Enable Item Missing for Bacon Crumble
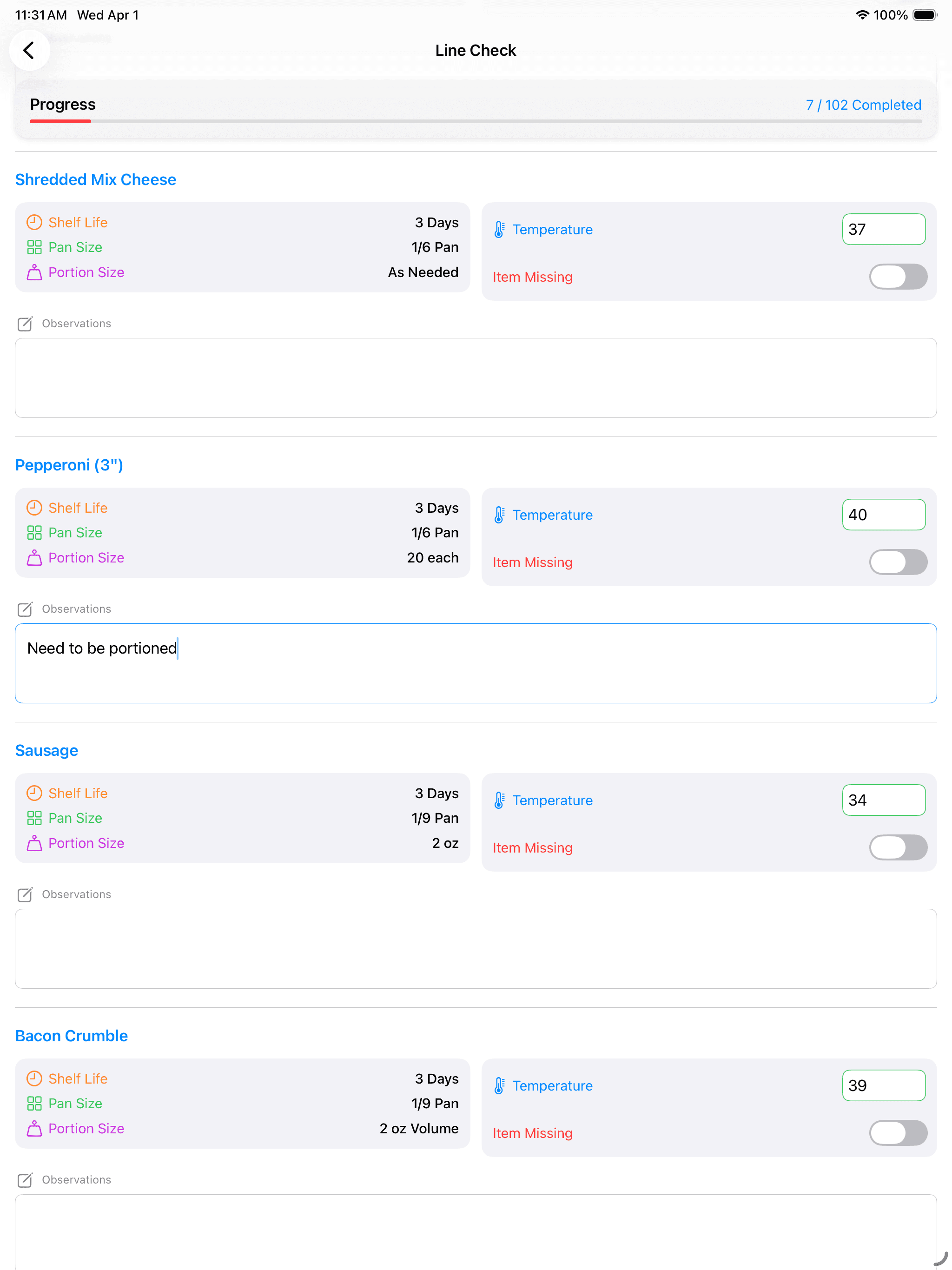 click(898, 1133)
